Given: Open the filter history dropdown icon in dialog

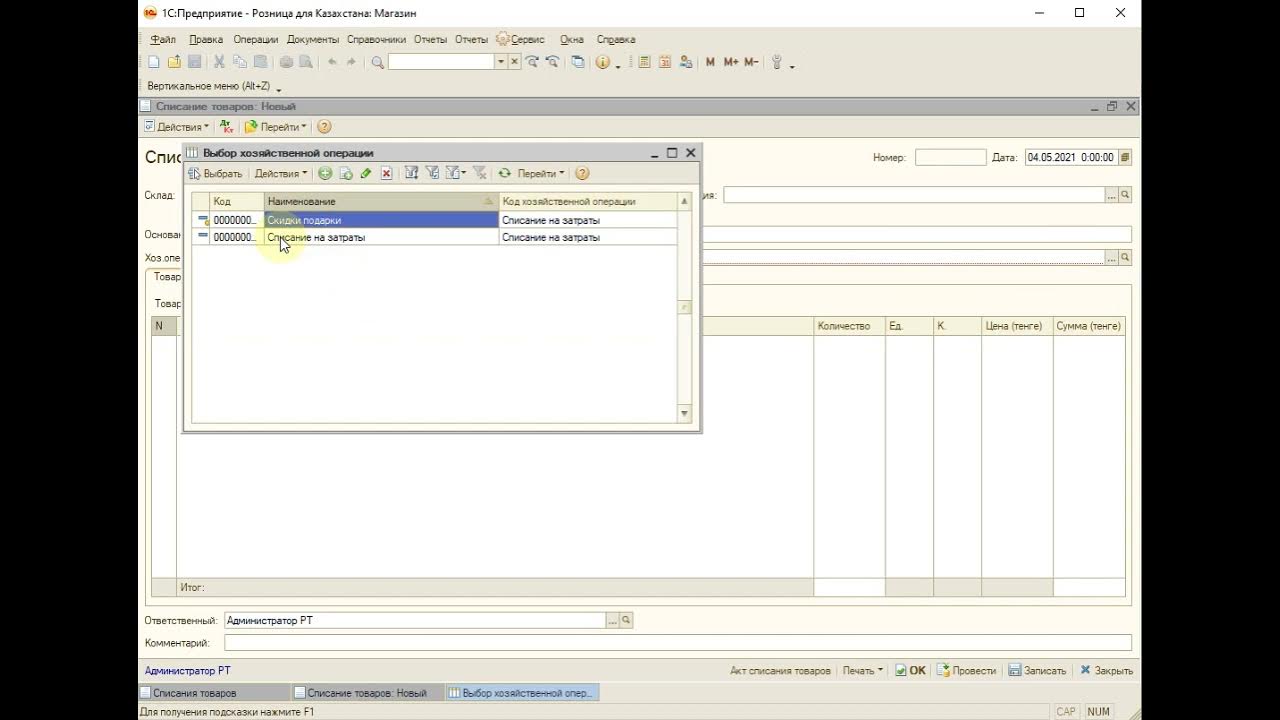Looking at the screenshot, I should point(455,174).
